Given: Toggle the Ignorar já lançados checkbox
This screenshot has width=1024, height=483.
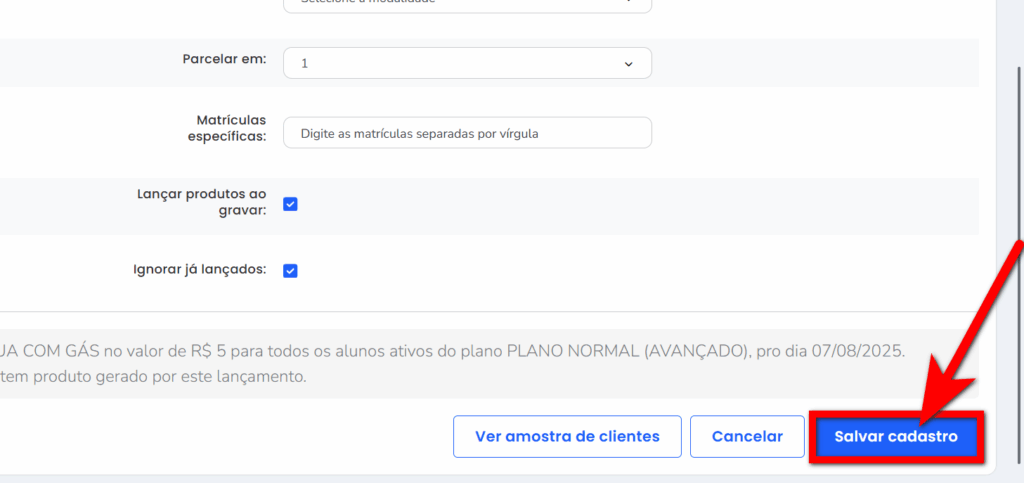Looking at the screenshot, I should pyautogui.click(x=290, y=270).
